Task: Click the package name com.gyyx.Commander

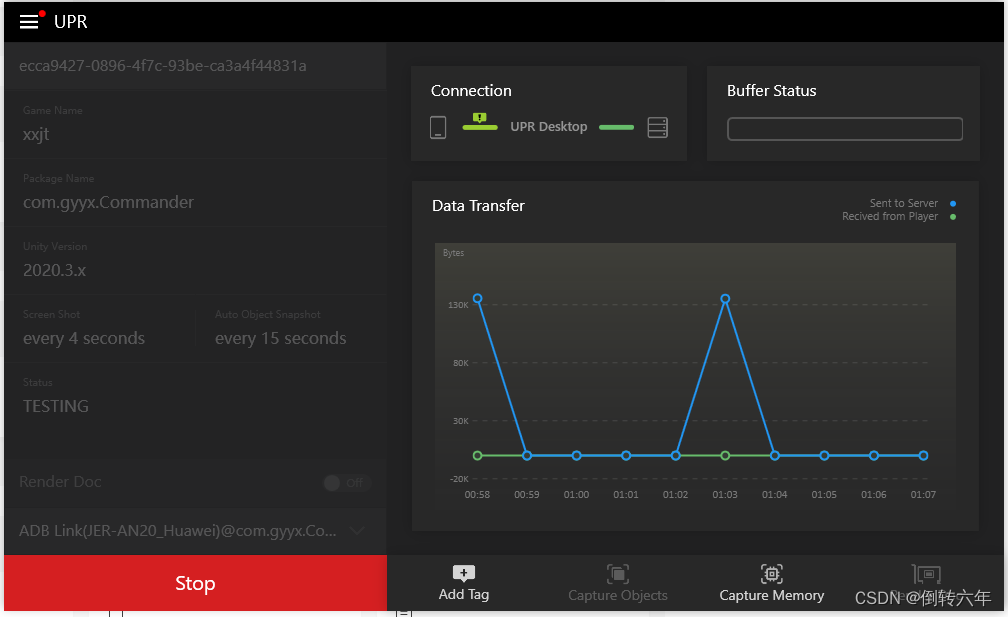Action: click(x=108, y=202)
